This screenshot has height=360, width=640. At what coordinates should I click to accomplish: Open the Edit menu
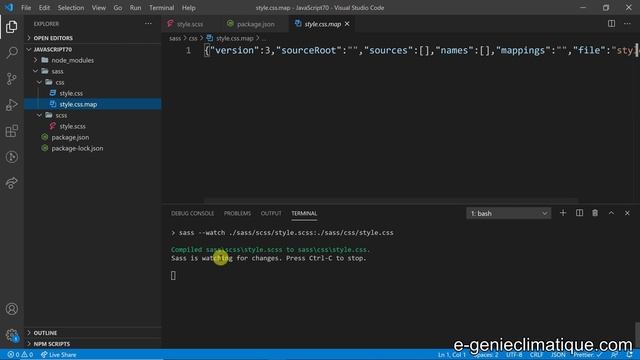click(44, 8)
